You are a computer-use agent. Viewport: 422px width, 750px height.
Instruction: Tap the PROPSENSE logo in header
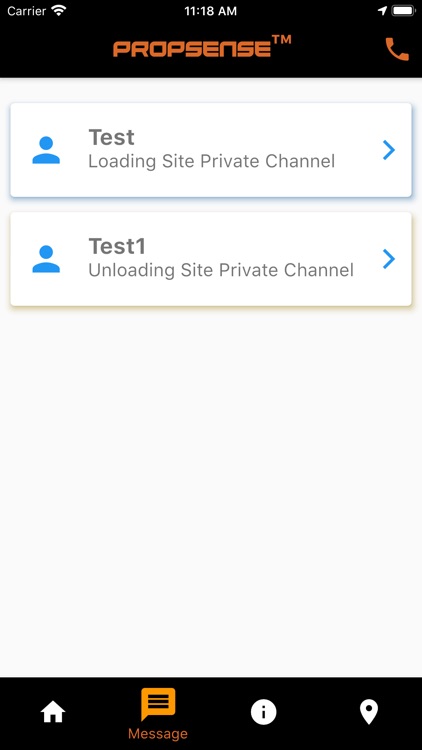(x=202, y=47)
